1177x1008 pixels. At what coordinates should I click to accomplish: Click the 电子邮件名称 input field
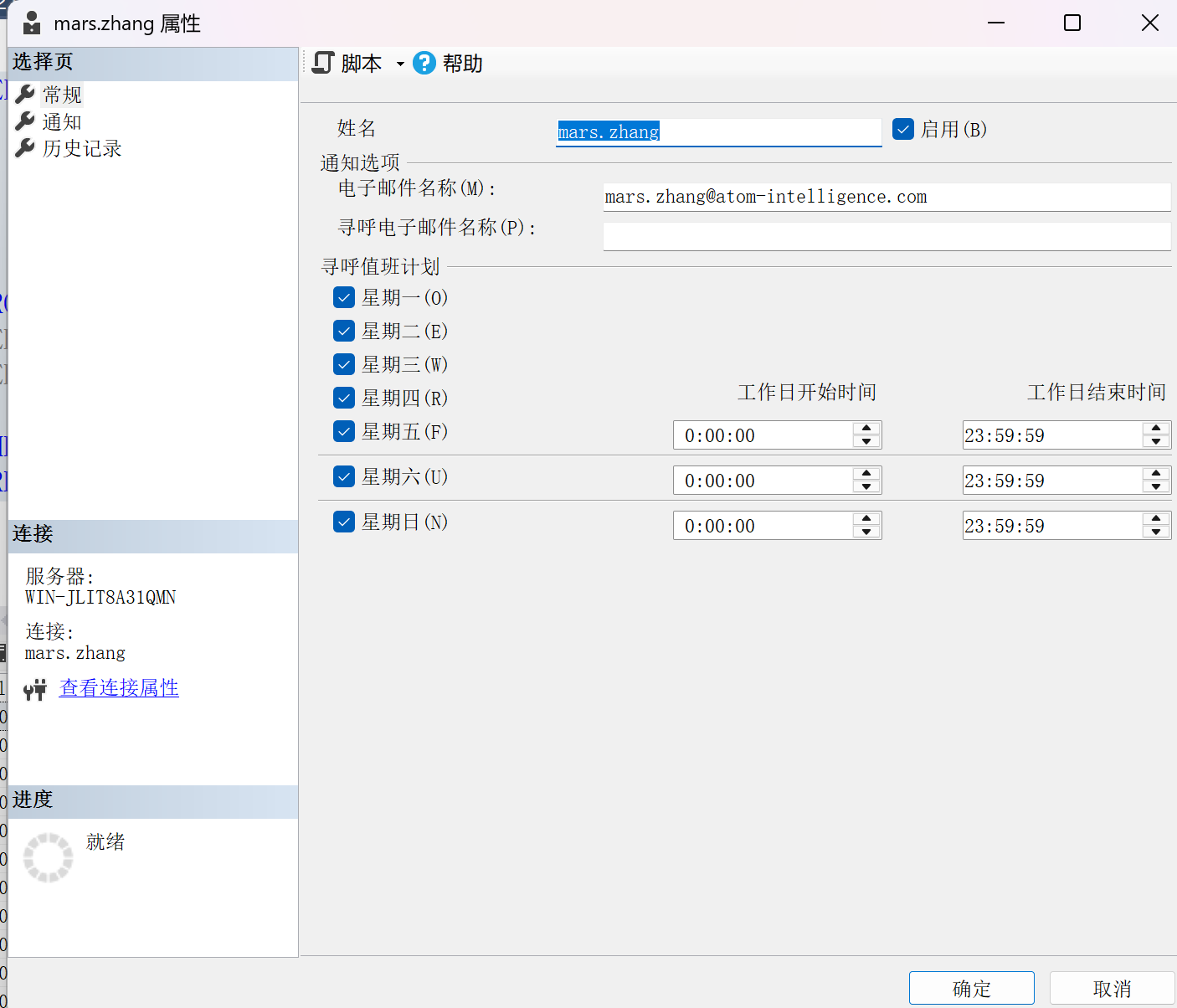[x=887, y=197]
